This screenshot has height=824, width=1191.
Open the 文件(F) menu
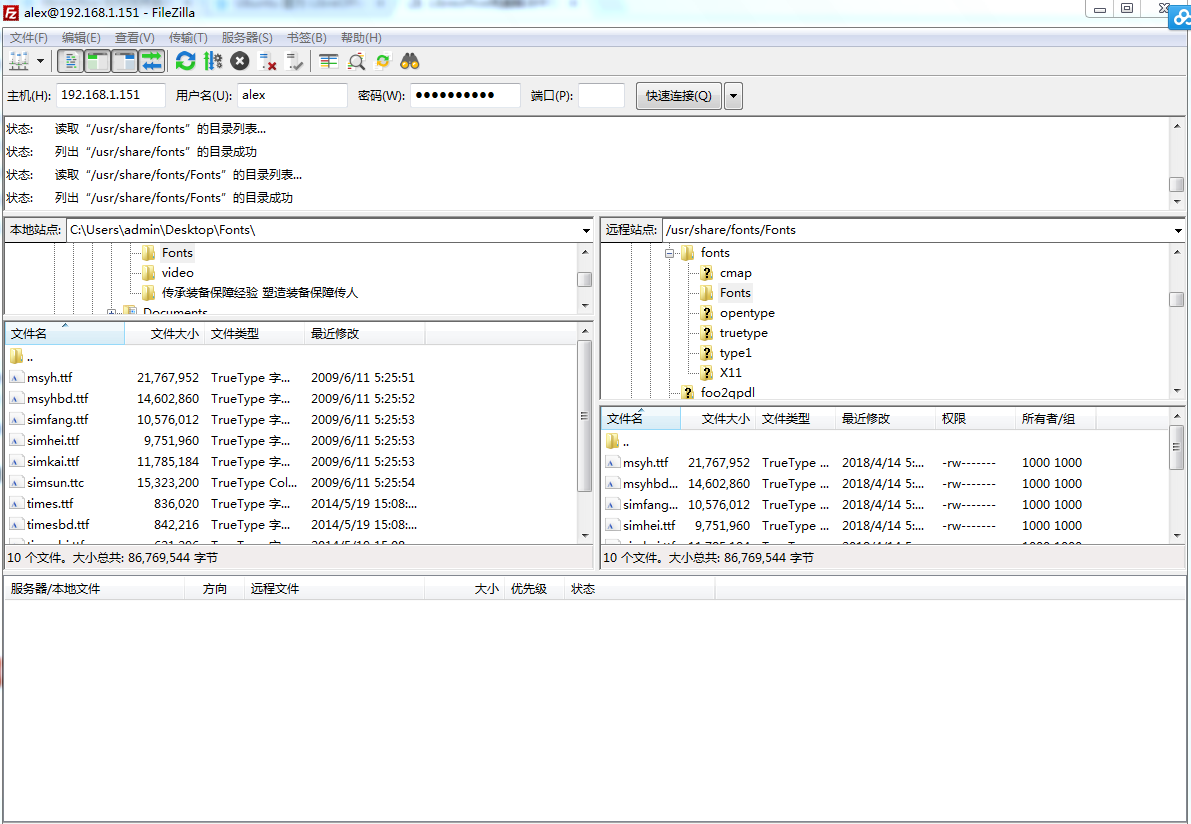(x=29, y=38)
